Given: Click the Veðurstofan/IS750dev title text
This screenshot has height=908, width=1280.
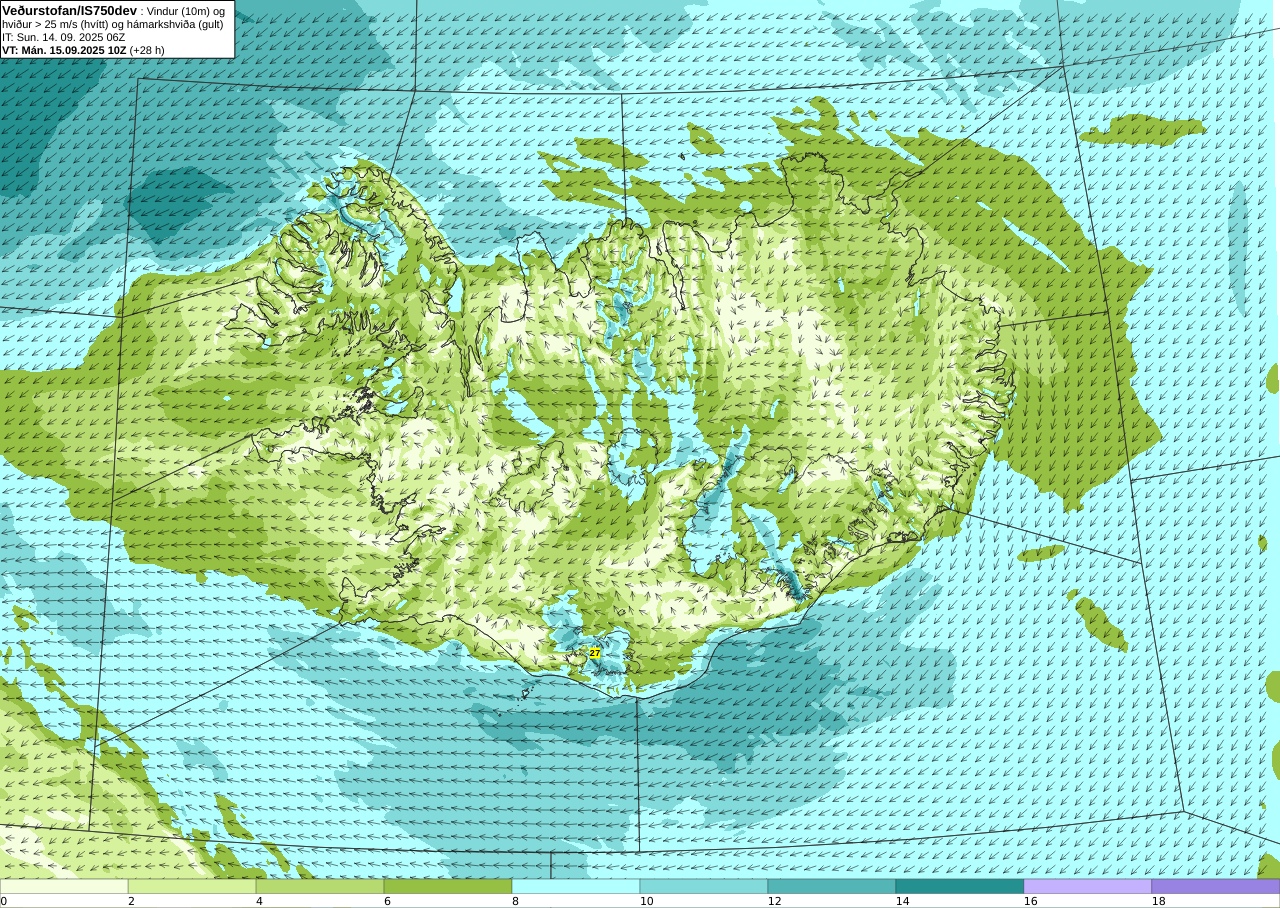Looking at the screenshot, I should coord(70,10).
